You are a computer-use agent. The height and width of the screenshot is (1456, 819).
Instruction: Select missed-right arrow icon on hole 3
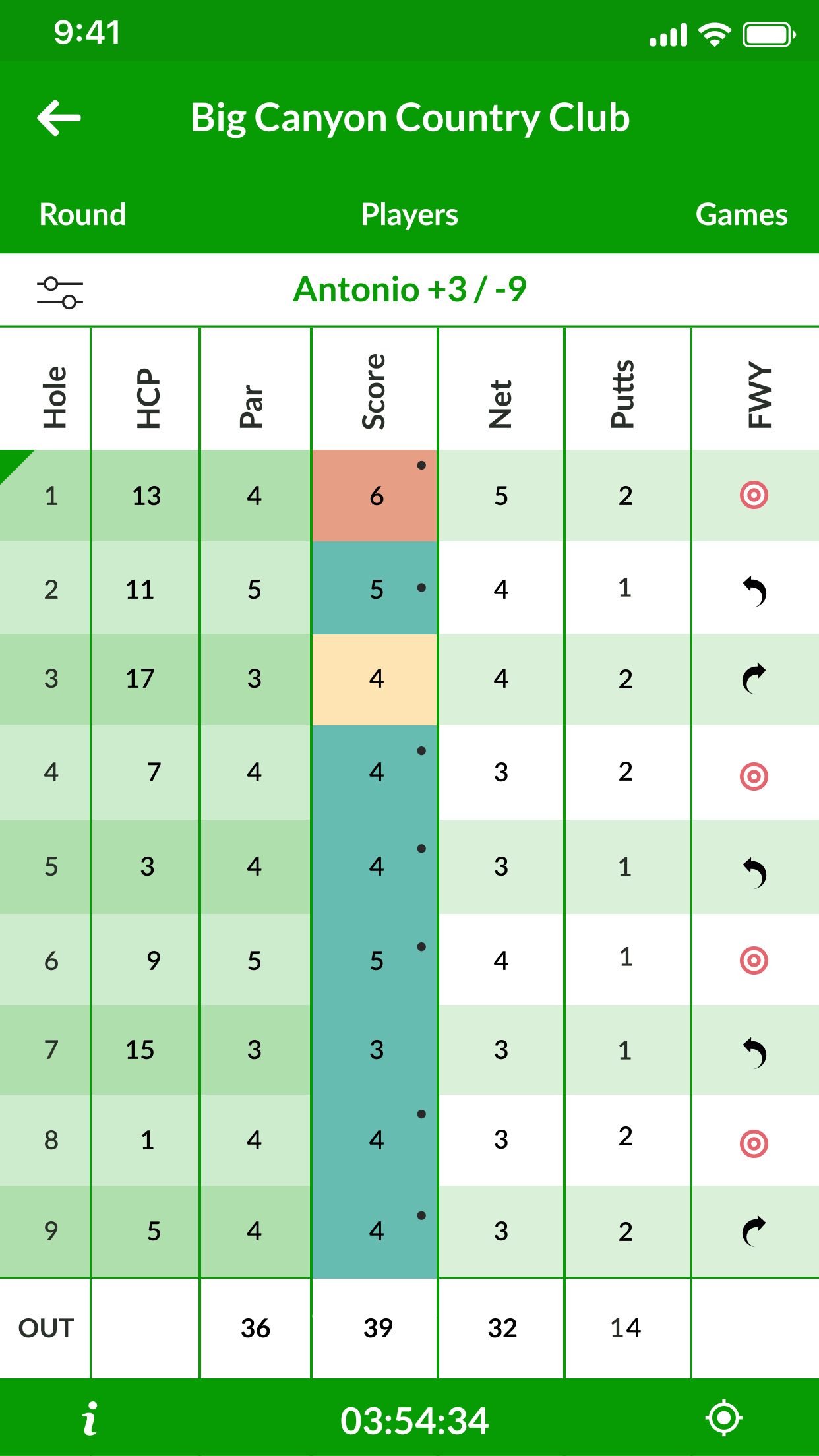(x=754, y=679)
